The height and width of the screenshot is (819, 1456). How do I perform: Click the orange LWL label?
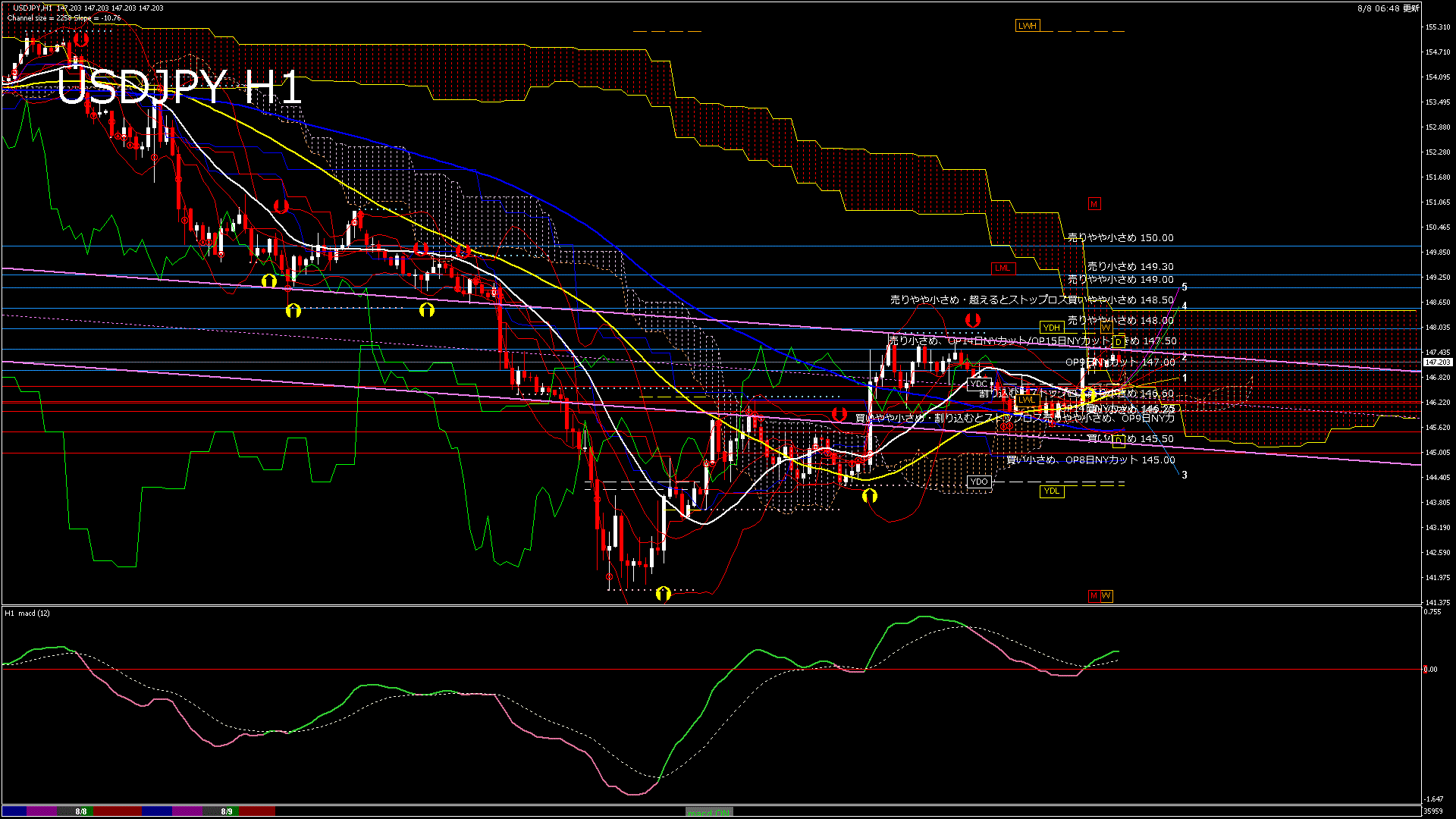point(1027,400)
